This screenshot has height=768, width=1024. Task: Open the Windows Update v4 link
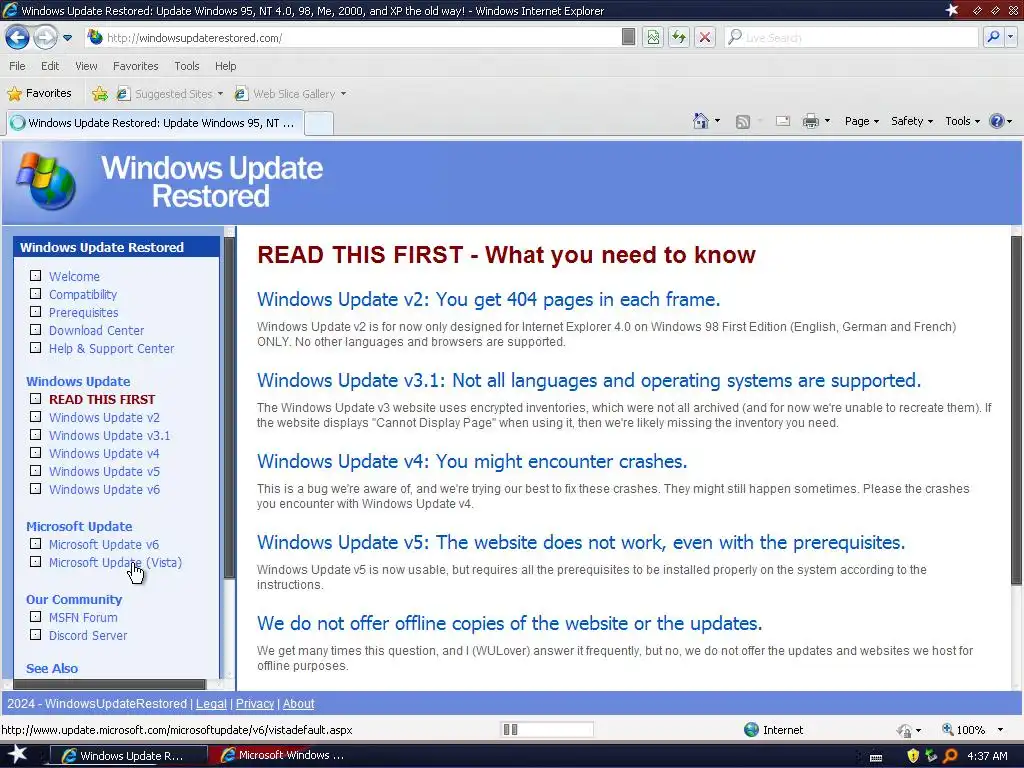pyautogui.click(x=104, y=453)
